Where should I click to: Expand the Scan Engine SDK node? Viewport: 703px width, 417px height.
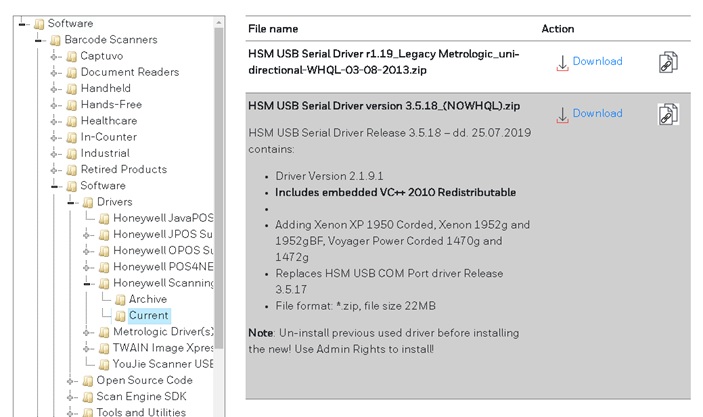point(72,397)
